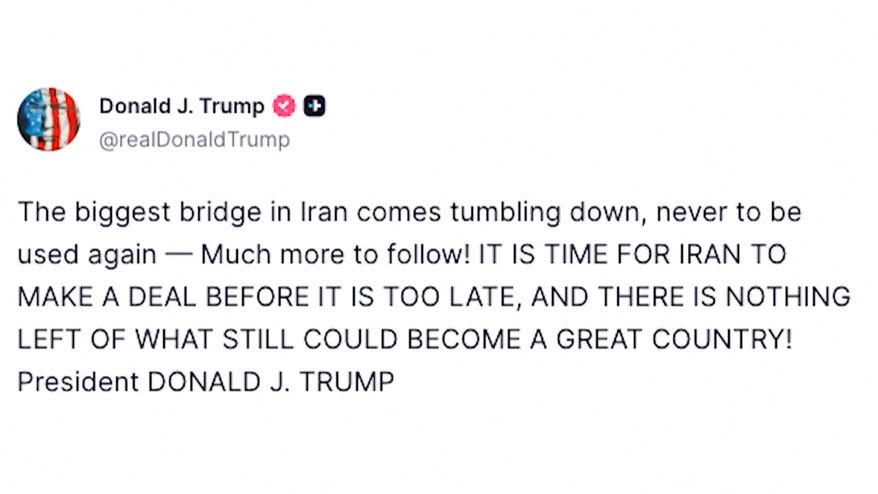The width and height of the screenshot is (878, 494).
Task: Click the long dash after "used again"
Action: 178,254
